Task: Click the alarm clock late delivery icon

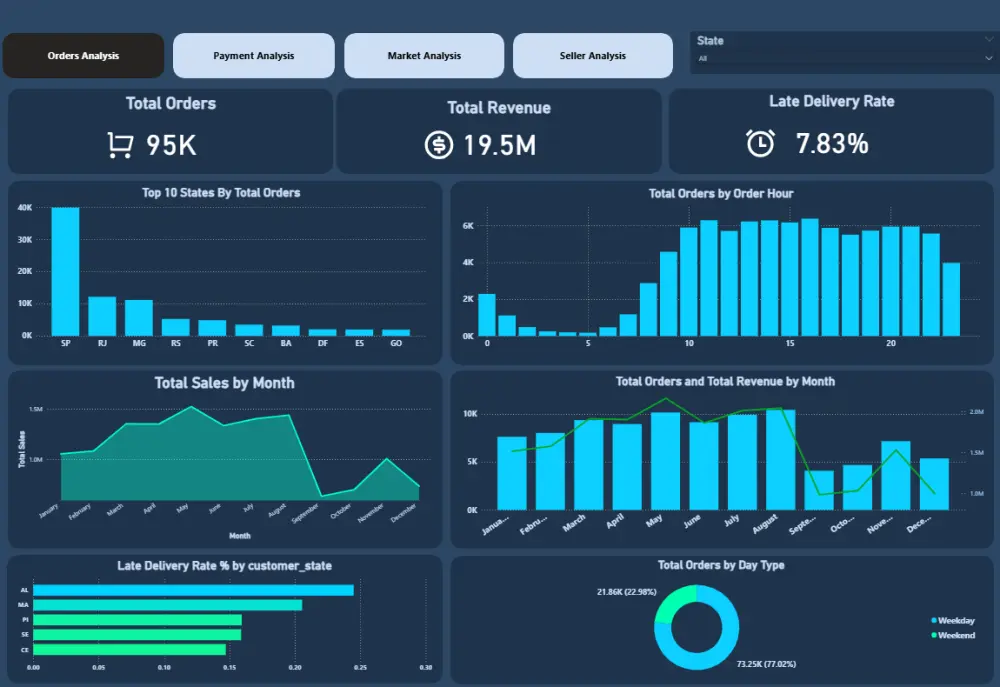Action: (x=760, y=143)
